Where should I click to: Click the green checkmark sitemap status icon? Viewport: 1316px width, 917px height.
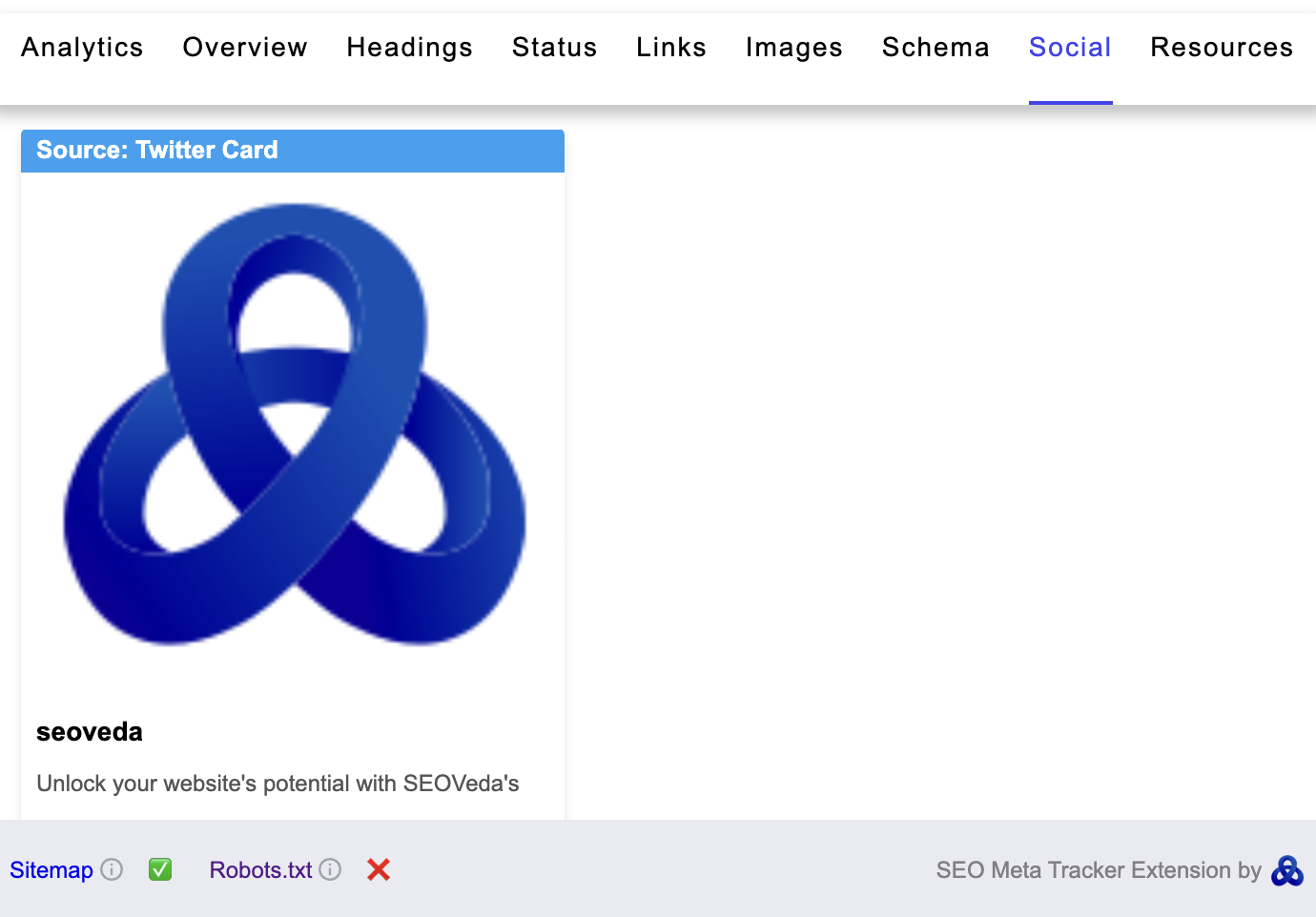click(x=160, y=869)
